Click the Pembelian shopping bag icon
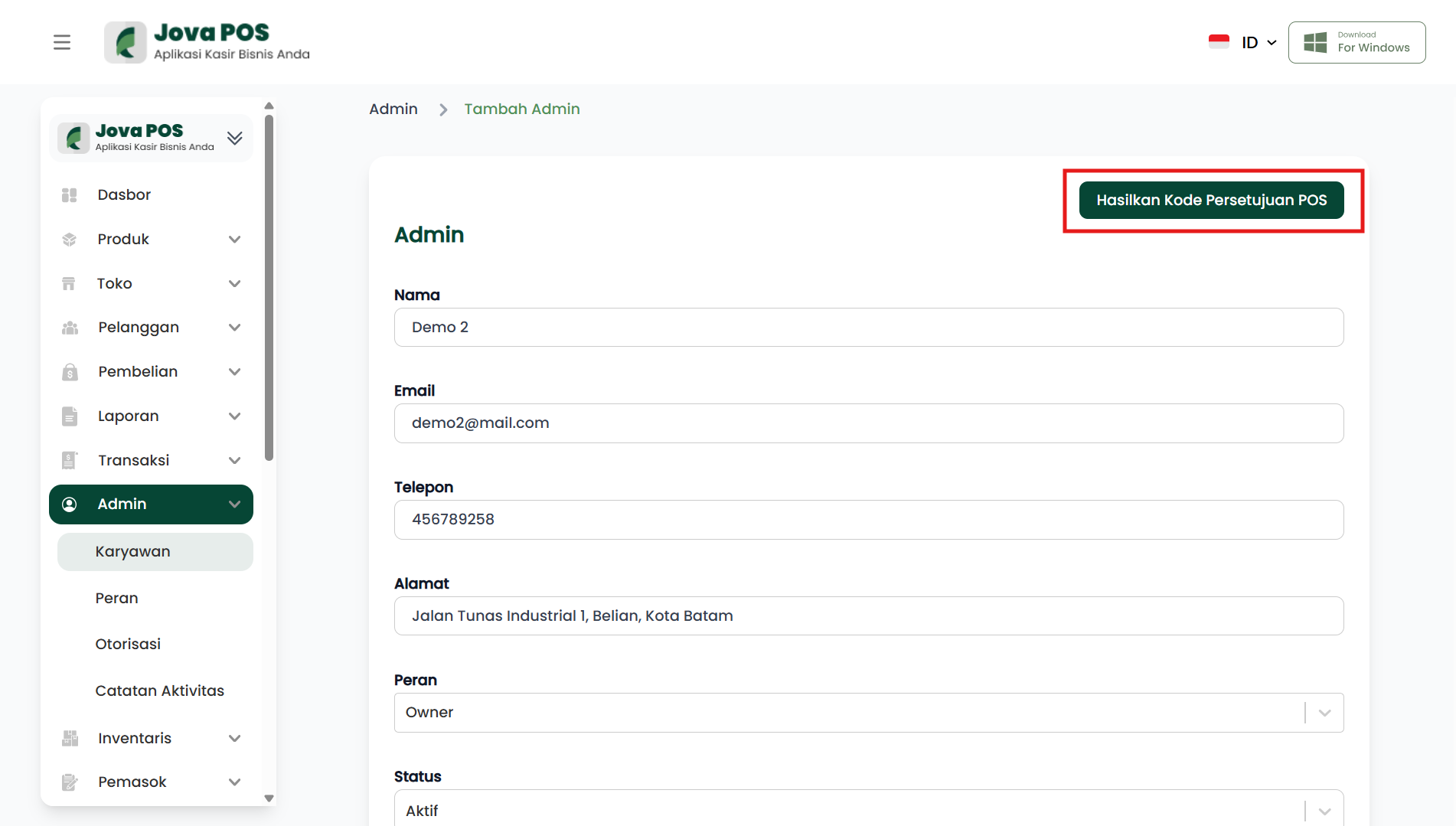The image size is (1456, 826). coord(70,372)
